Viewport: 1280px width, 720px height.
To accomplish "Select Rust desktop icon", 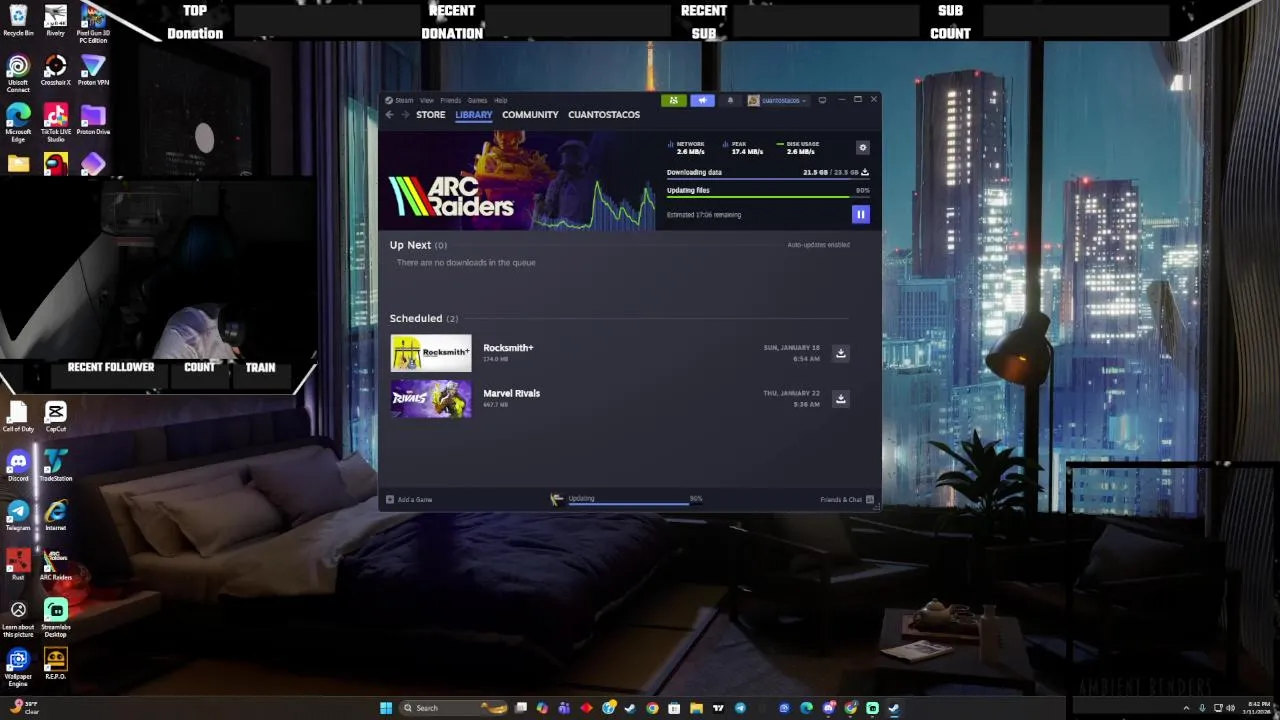I will [x=18, y=564].
